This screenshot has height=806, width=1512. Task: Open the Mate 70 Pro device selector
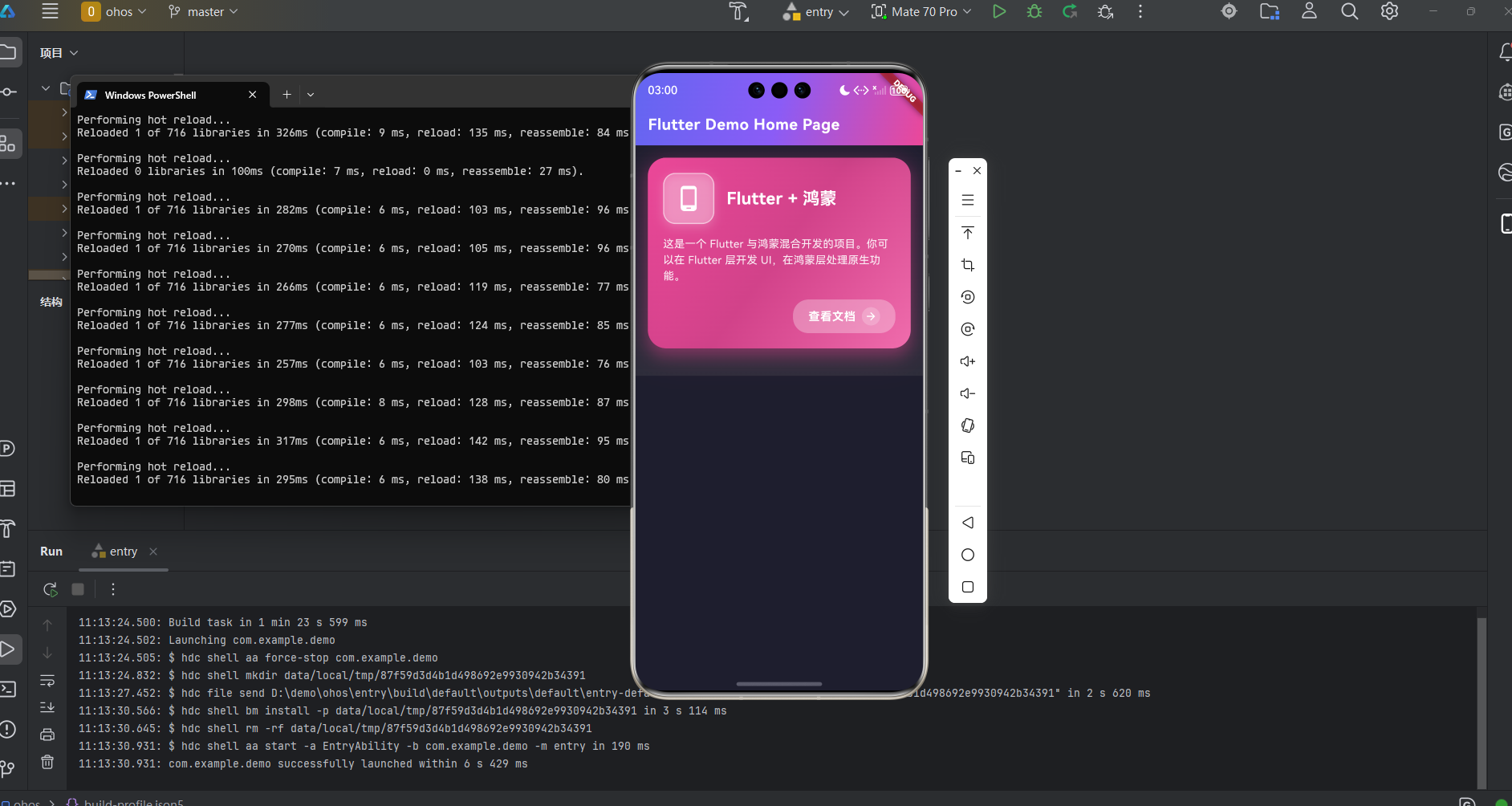coord(921,11)
